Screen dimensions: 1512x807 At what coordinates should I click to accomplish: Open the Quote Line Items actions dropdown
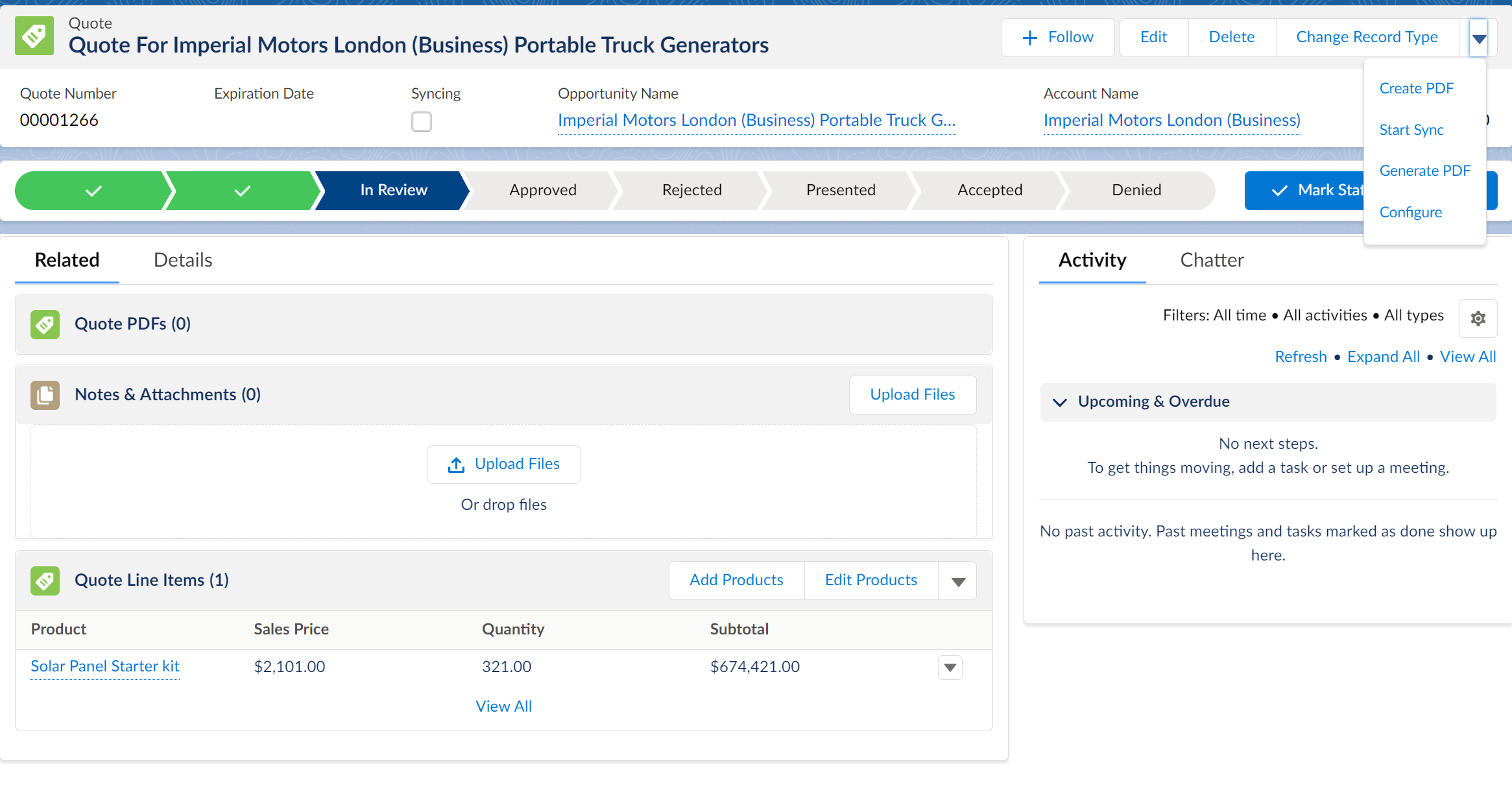[957, 581]
